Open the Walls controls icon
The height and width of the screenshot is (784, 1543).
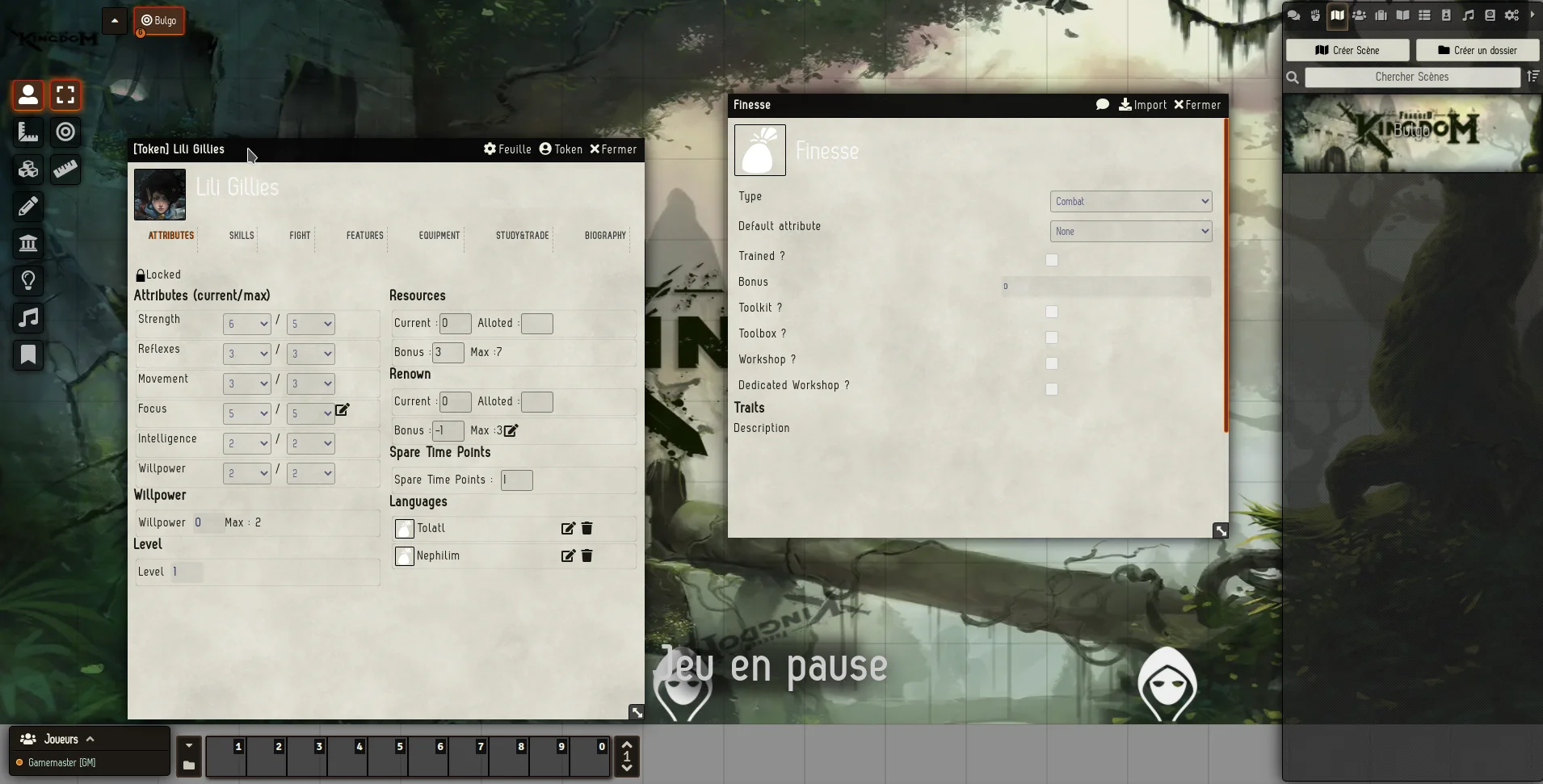click(28, 244)
